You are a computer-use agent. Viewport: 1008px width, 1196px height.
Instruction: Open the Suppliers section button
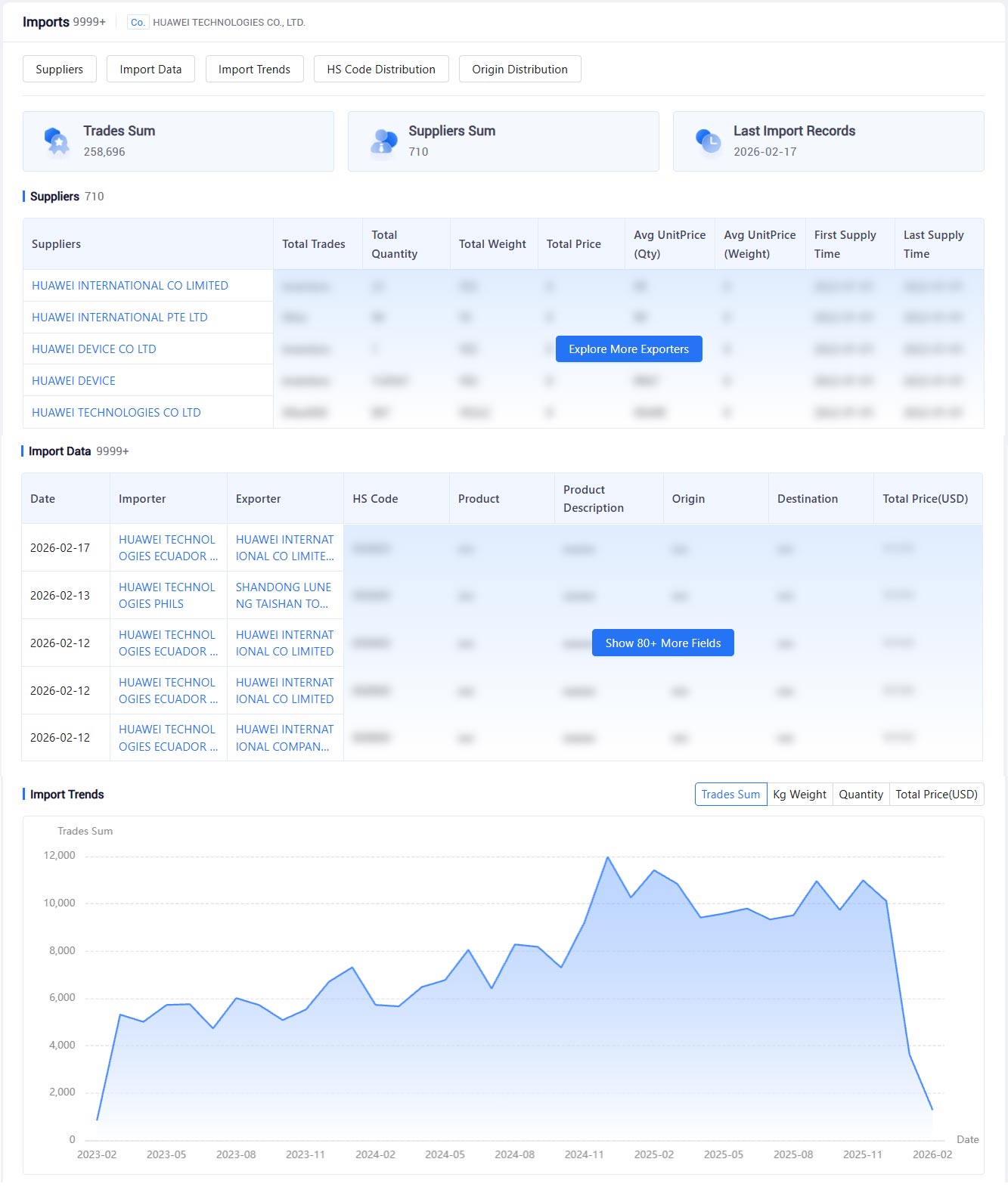(60, 69)
